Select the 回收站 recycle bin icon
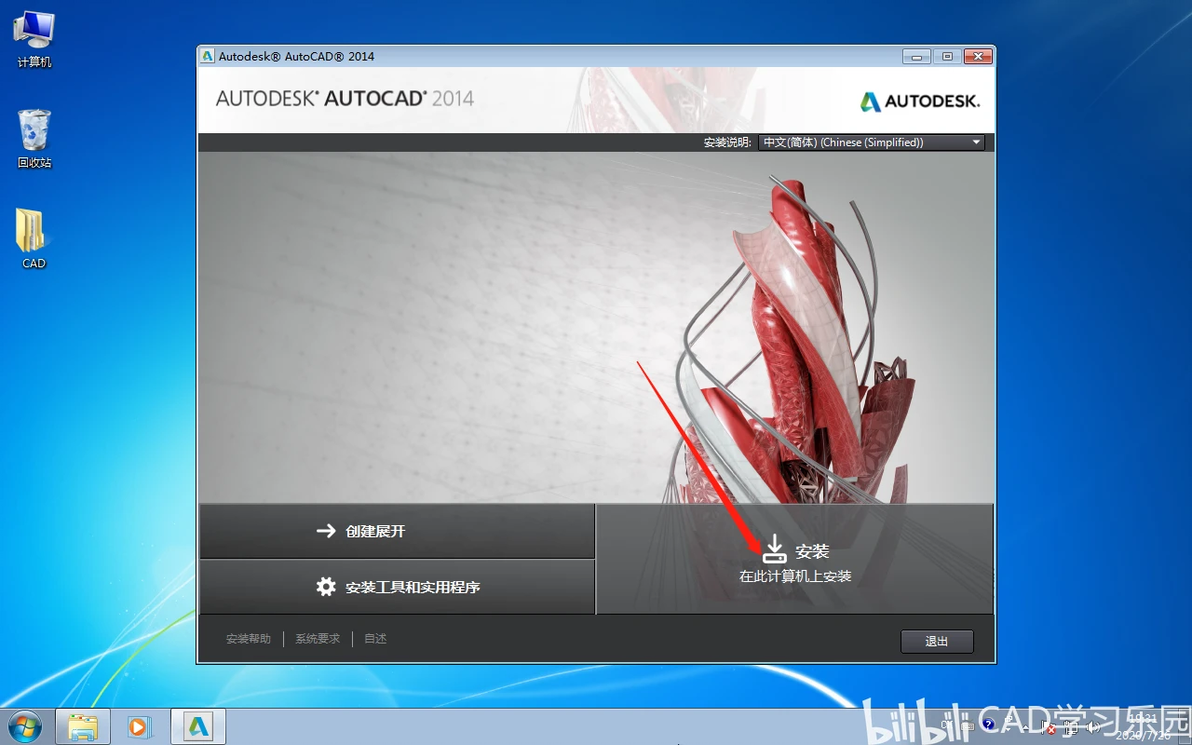Viewport: 1192px width, 745px height. pos(34,139)
